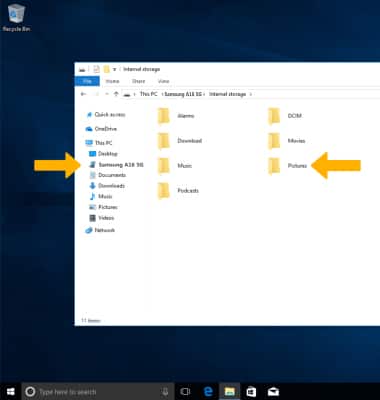Open the Podcasts folder
Screen dimensions: 380x400
coord(178,191)
